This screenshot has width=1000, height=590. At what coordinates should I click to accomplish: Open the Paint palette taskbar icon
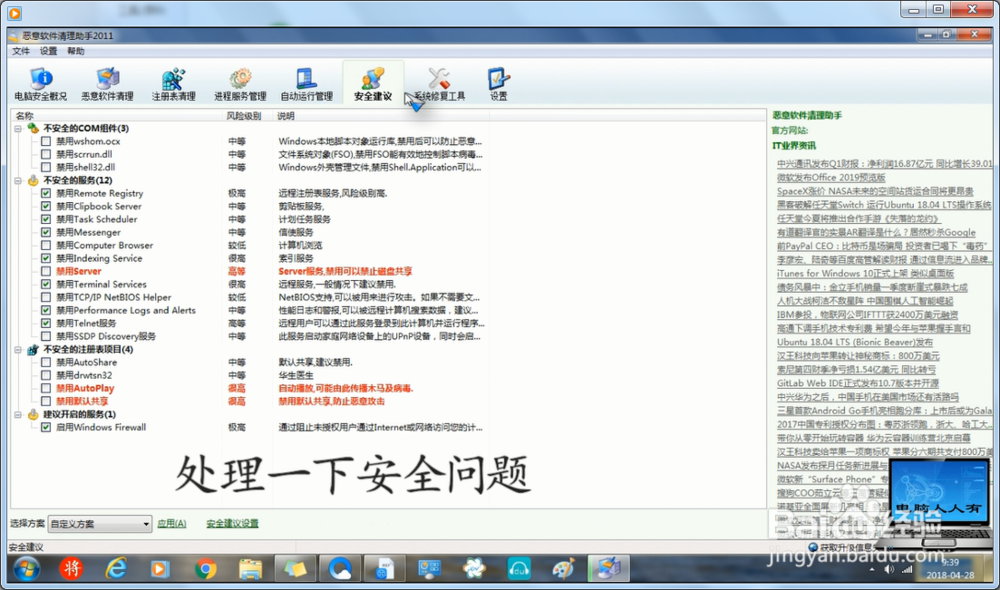coord(563,568)
